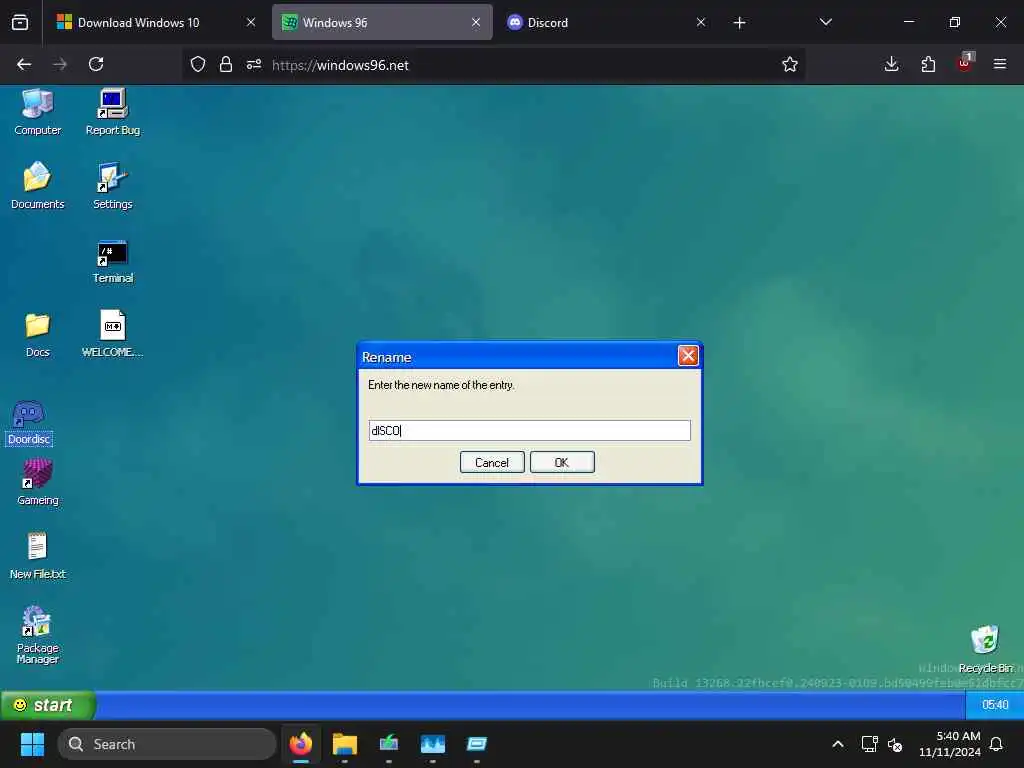Screen dimensions: 1024x768
Task: Click Cancel in the Rename dialog
Action: click(x=492, y=462)
